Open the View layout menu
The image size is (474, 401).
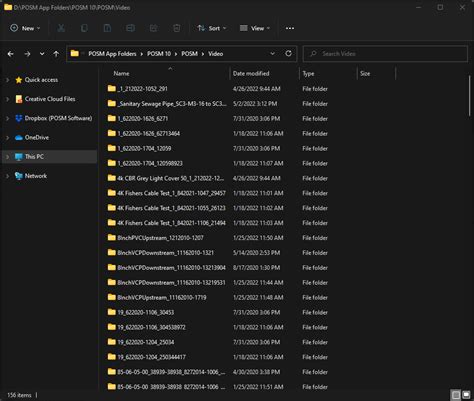pyautogui.click(x=255, y=28)
